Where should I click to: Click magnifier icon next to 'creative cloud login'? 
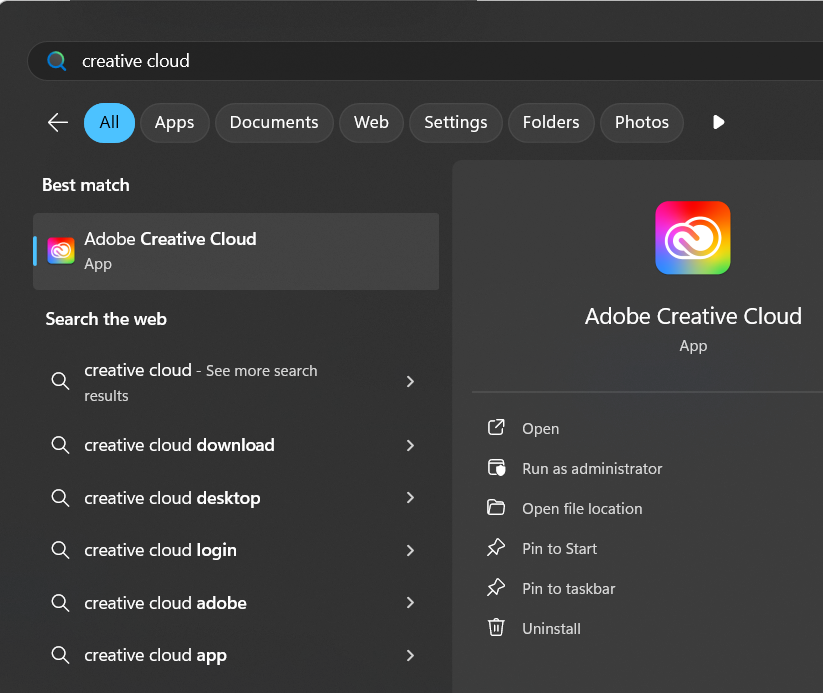[60, 550]
